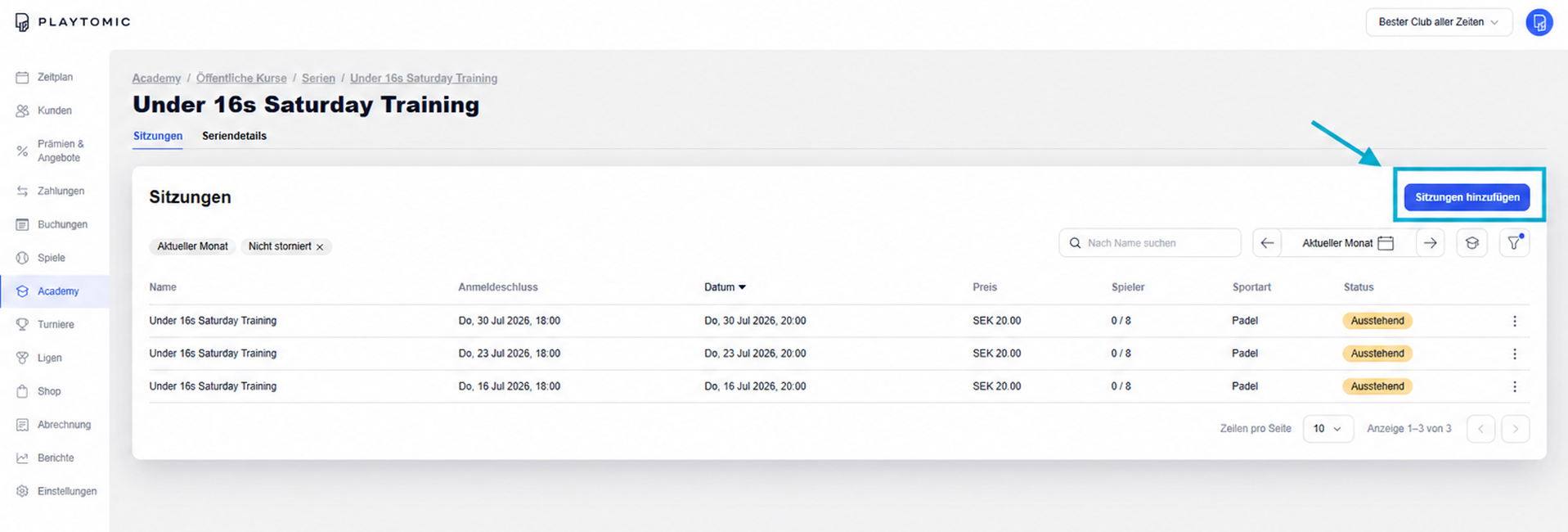Image resolution: width=1568 pixels, height=532 pixels.
Task: Open Abrechnung invoice icon in sidebar
Action: 22,425
